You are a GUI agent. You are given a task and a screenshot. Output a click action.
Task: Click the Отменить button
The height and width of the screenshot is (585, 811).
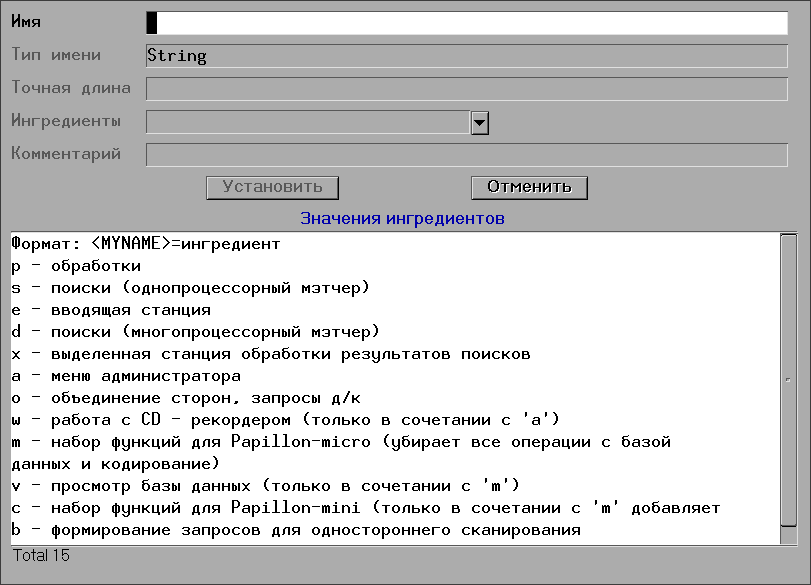pyautogui.click(x=529, y=187)
